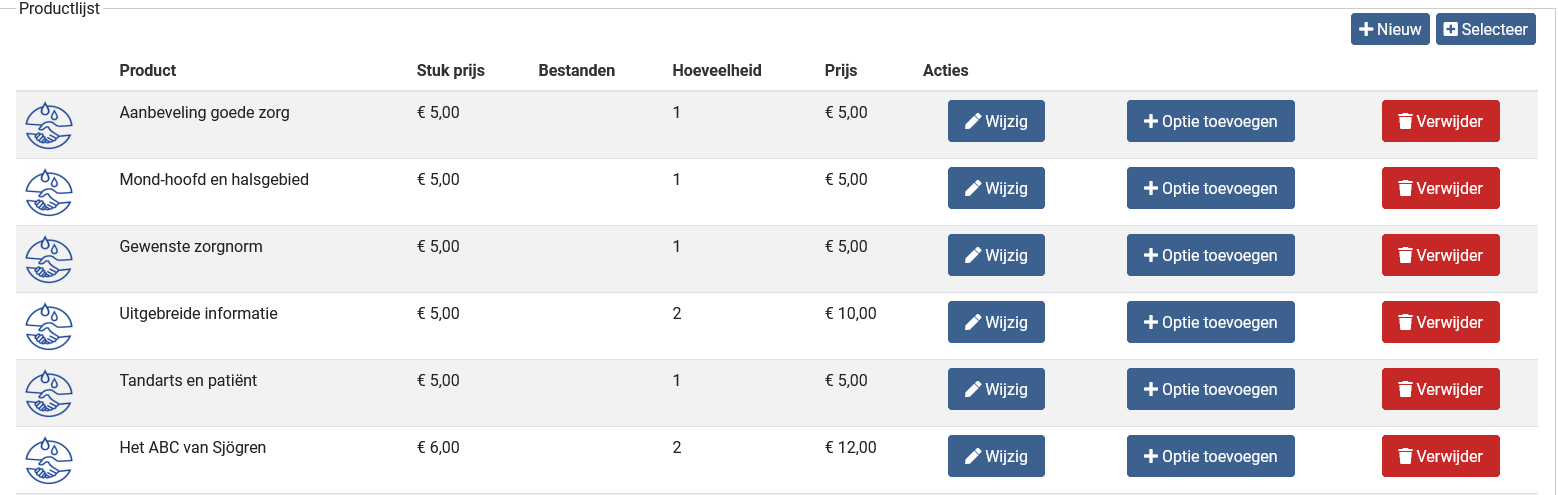Click the icon next to Tandarts en patiënt
This screenshot has height=495, width=1558.
coord(49,393)
